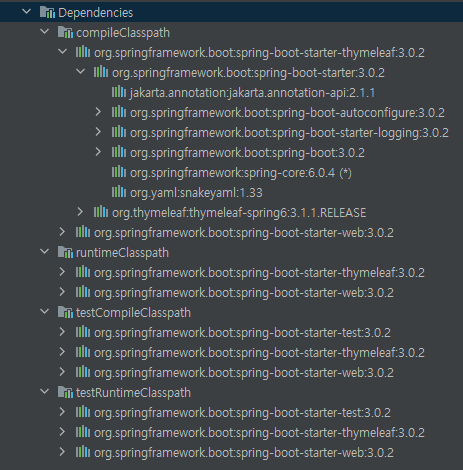The width and height of the screenshot is (463, 470).
Task: Select text 'org.springframework.boot:spring-boot-starter:3.0.2'
Action: pos(248,73)
